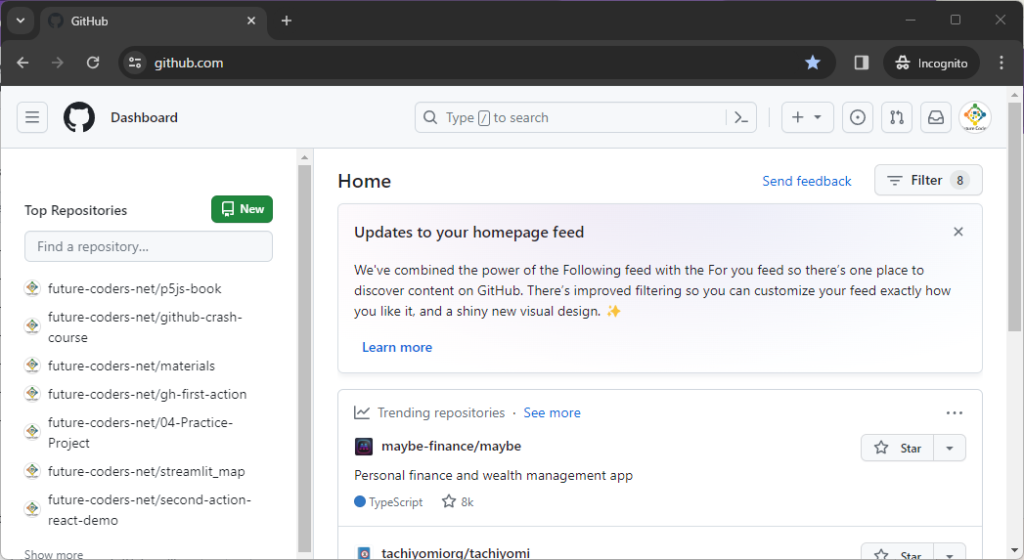1024x560 pixels.
Task: Click Send feedback link
Action: pyautogui.click(x=807, y=181)
